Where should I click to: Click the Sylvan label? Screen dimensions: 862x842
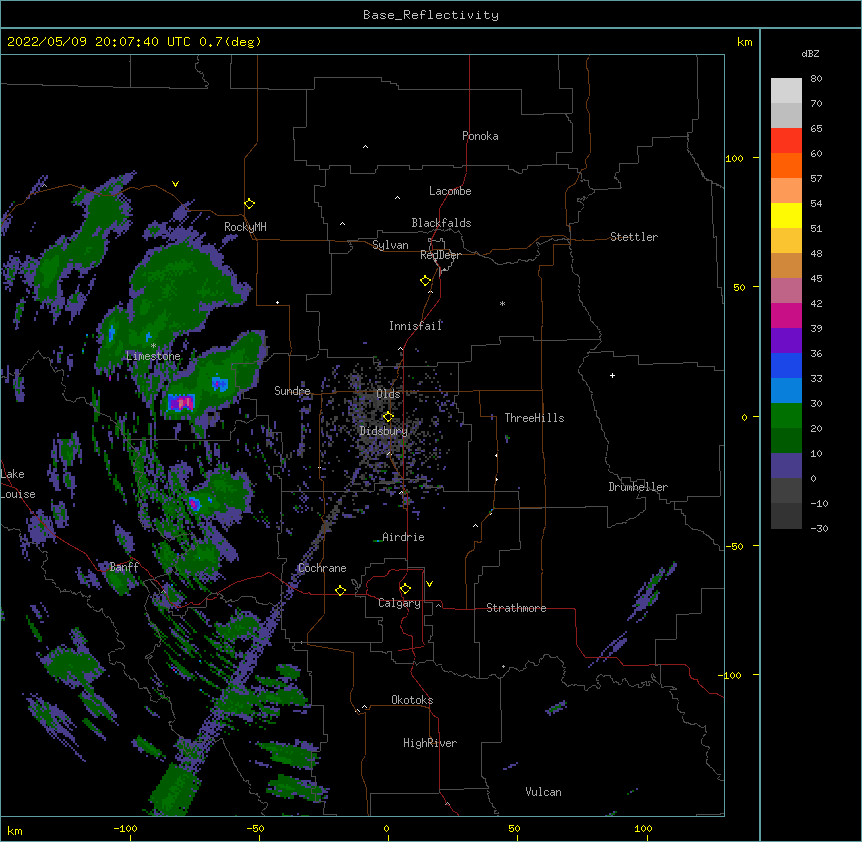pos(390,245)
